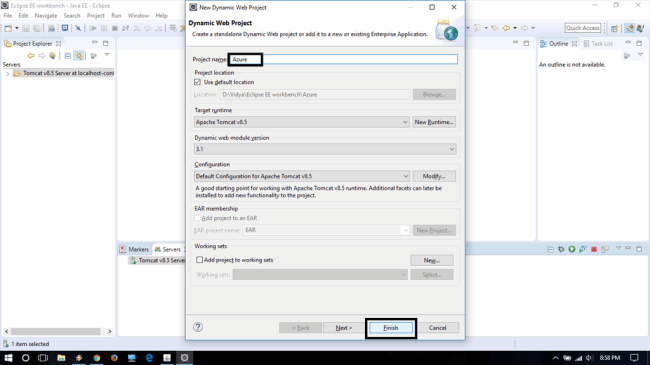Click the Terminate icon in main toolbar
650x365 pixels.
[115, 28]
